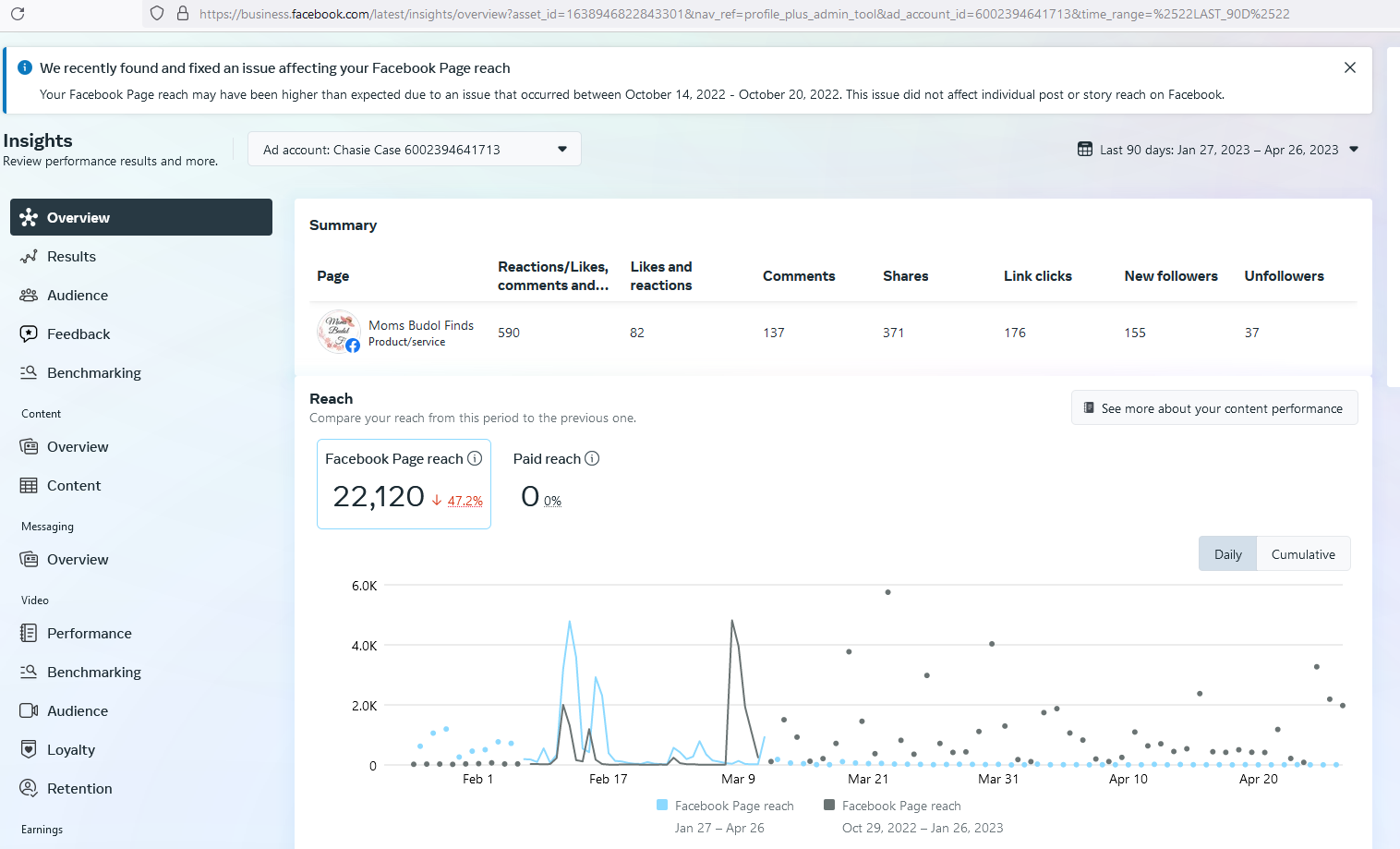The image size is (1400, 849).
Task: Click the Moms Budol Finds page name
Action: [x=421, y=325]
